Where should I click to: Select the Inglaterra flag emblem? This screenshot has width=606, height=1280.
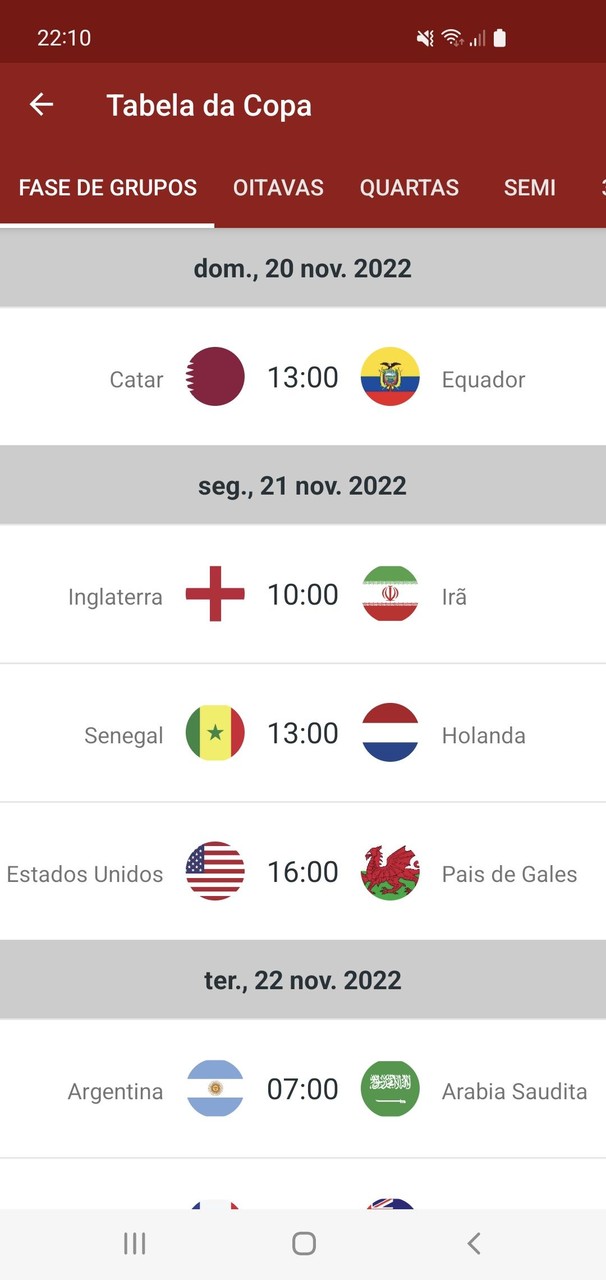pyautogui.click(x=215, y=594)
